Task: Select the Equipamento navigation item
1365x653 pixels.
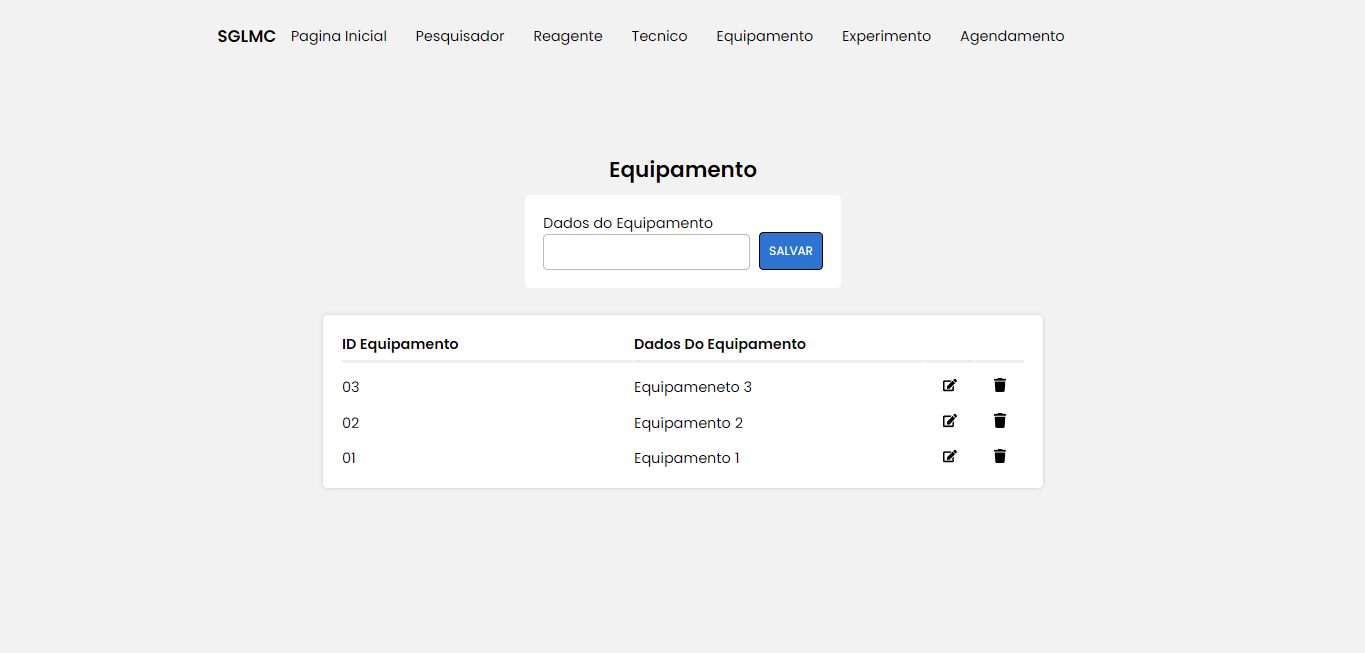Action: pyautogui.click(x=764, y=36)
